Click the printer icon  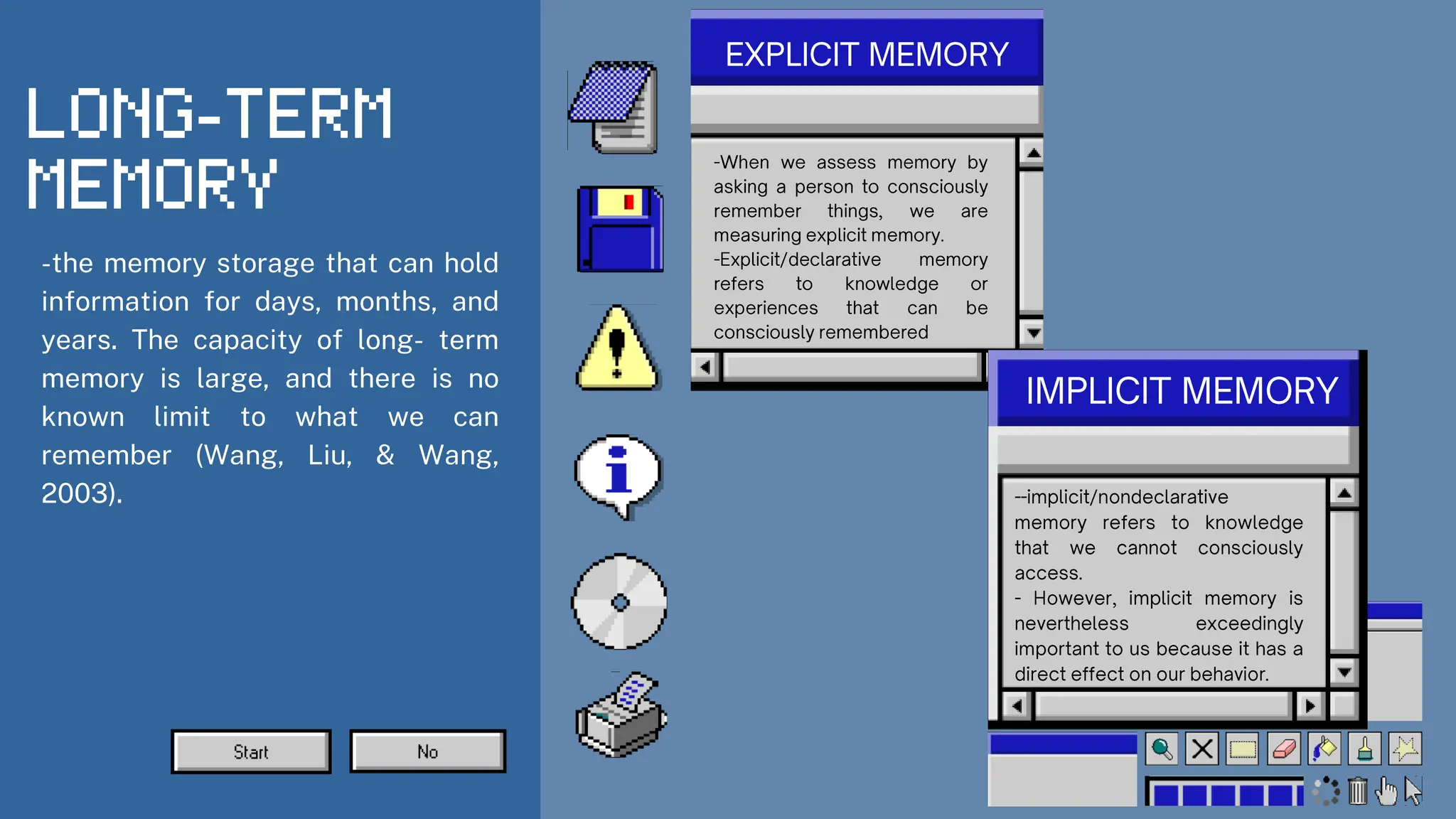coord(621,714)
